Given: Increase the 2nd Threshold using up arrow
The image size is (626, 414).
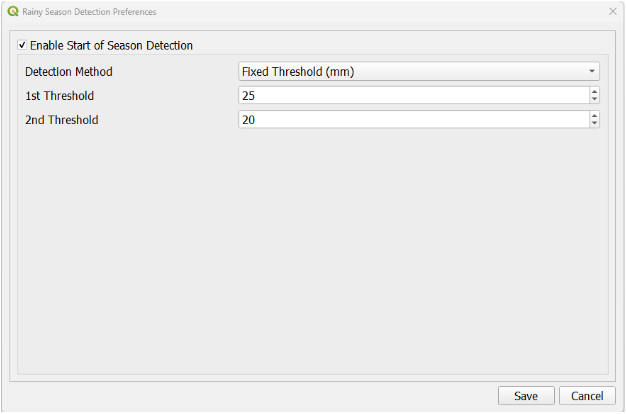Looking at the screenshot, I should coord(594,115).
